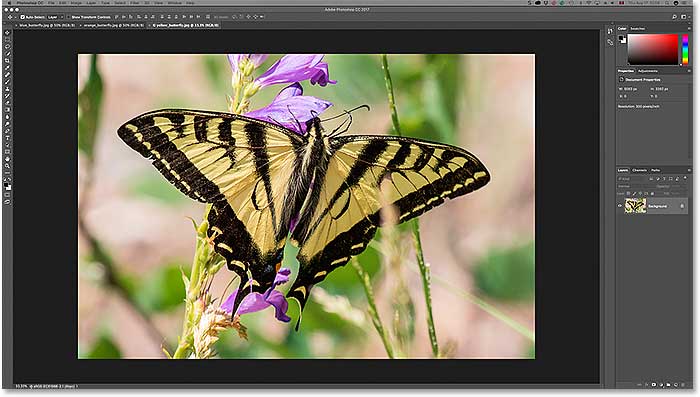Image resolution: width=700 pixels, height=397 pixels.
Task: Select the Layers panel tab
Action: [623, 170]
